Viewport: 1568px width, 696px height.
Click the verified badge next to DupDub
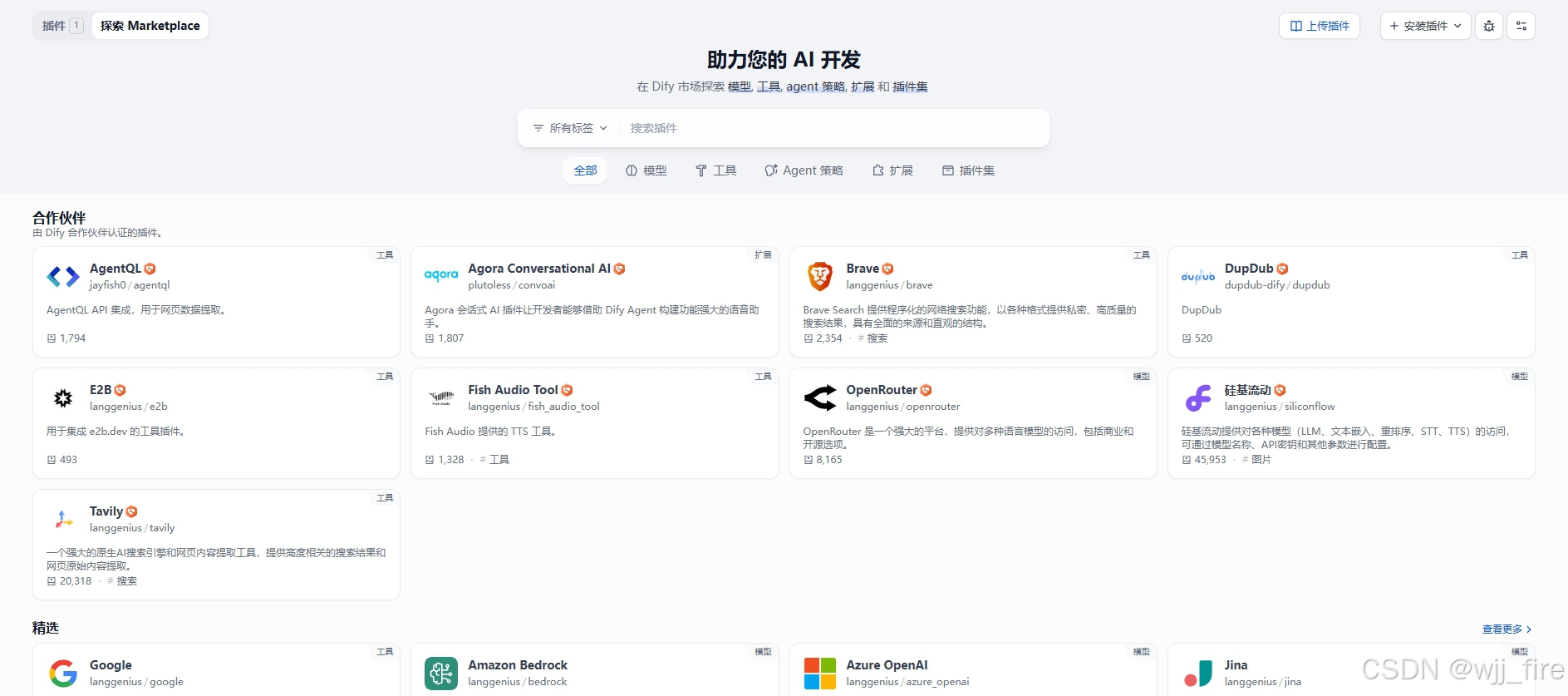(1282, 269)
